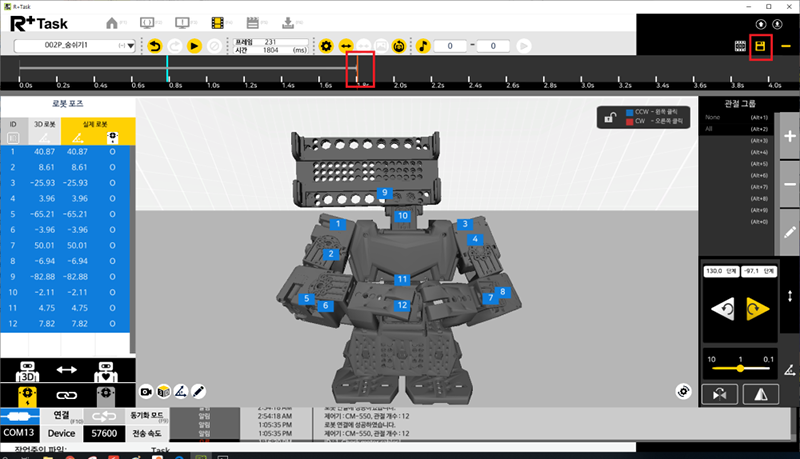Toggle the unlock padlock in 3D view
800x459 pixels.
point(609,118)
